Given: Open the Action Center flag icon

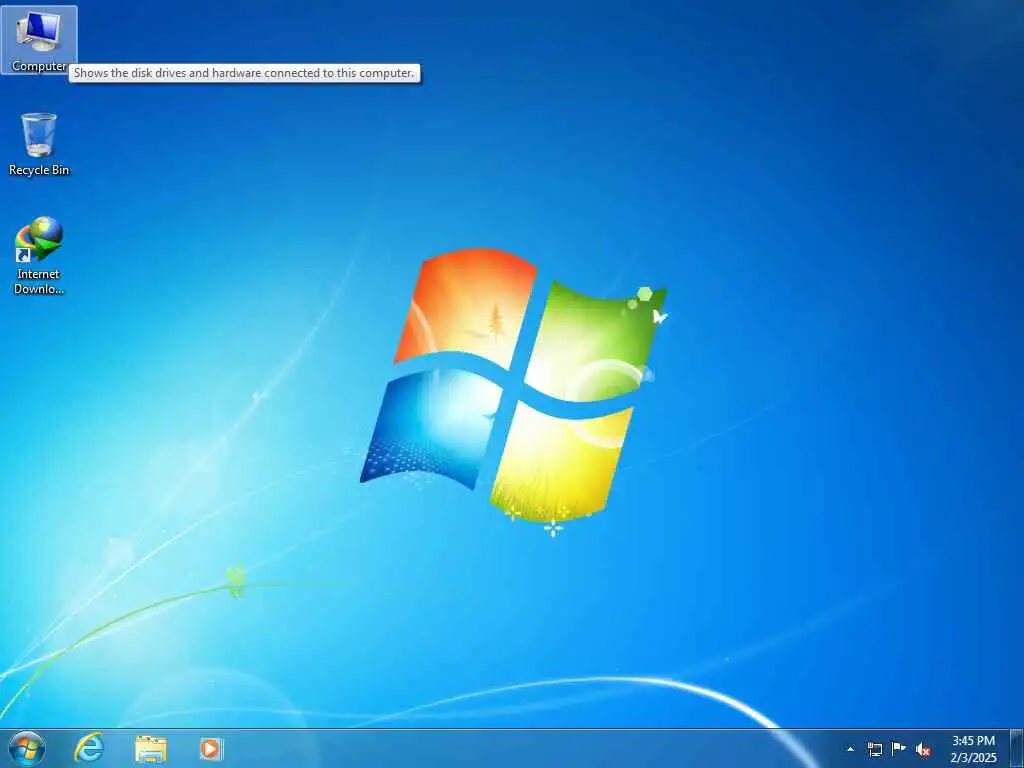Looking at the screenshot, I should pyautogui.click(x=899, y=749).
